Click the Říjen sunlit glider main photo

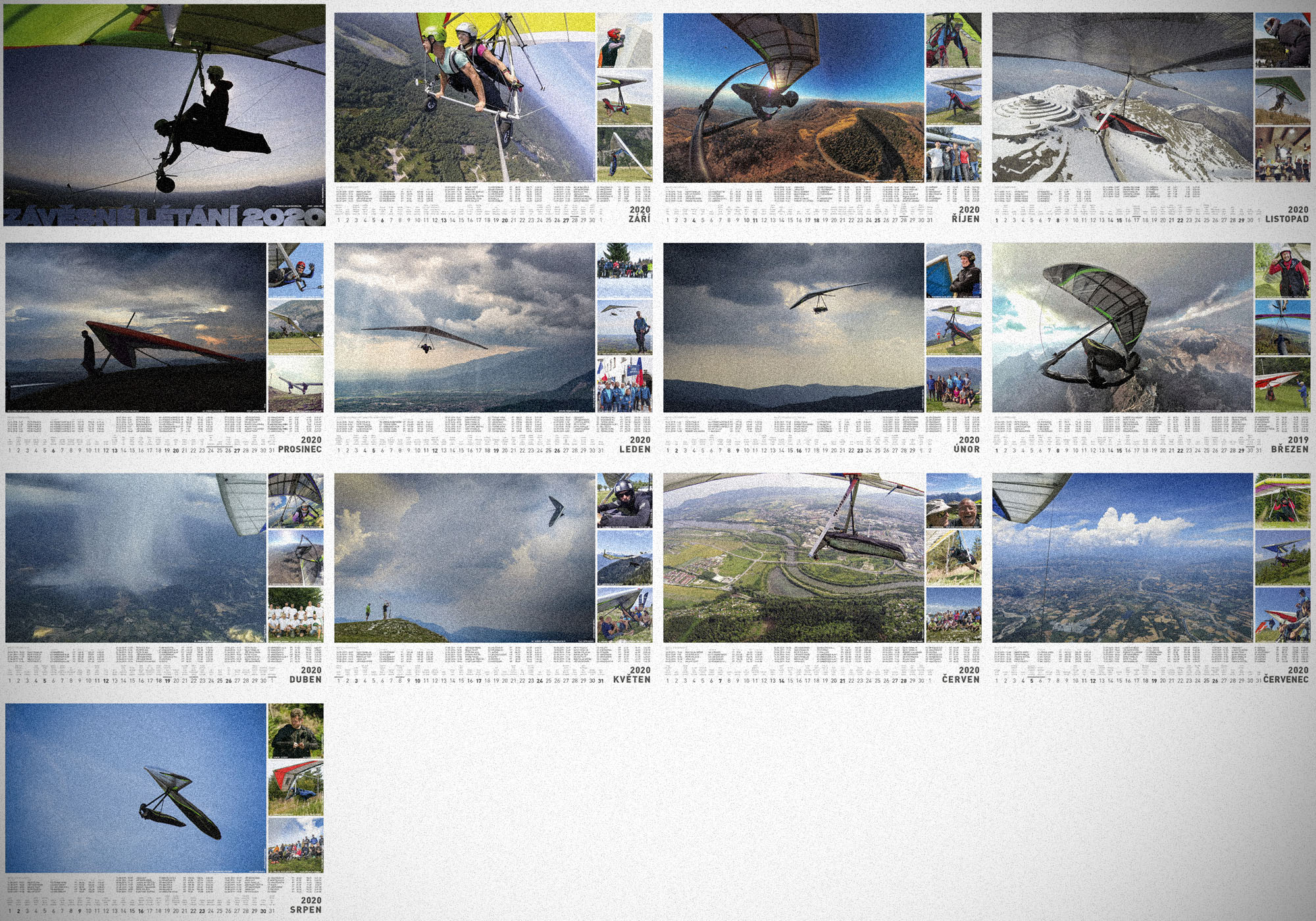794,97
